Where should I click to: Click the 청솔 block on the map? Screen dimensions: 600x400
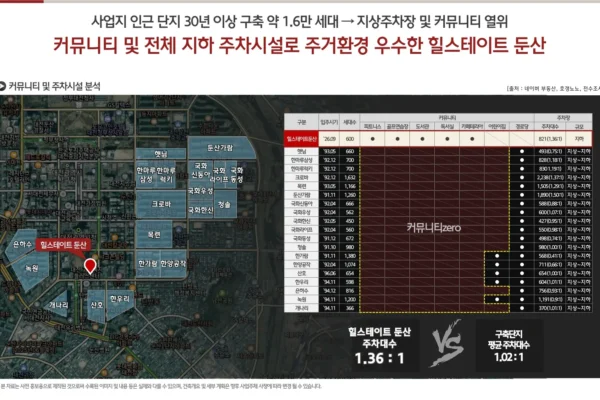click(x=225, y=204)
